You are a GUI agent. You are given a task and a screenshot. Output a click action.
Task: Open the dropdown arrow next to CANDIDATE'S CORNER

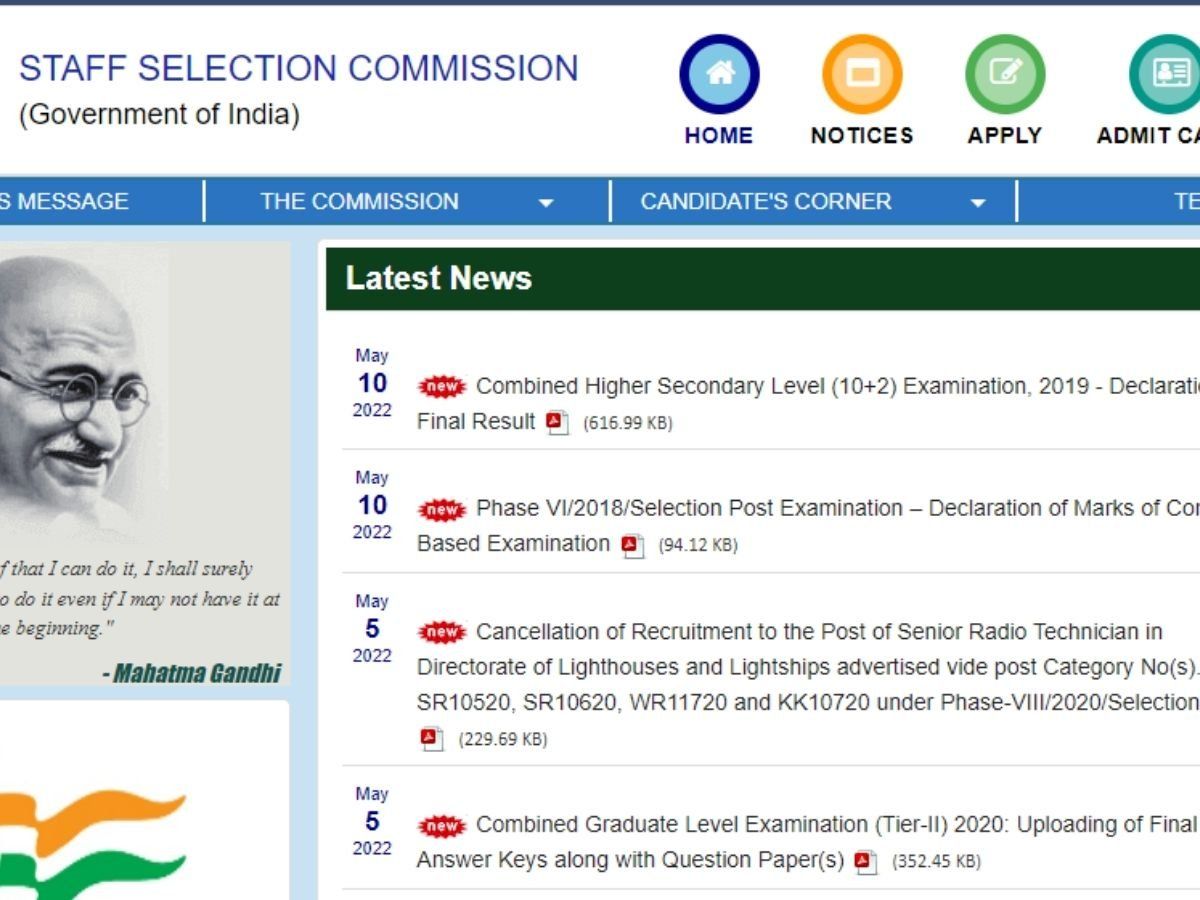pyautogui.click(x=979, y=201)
